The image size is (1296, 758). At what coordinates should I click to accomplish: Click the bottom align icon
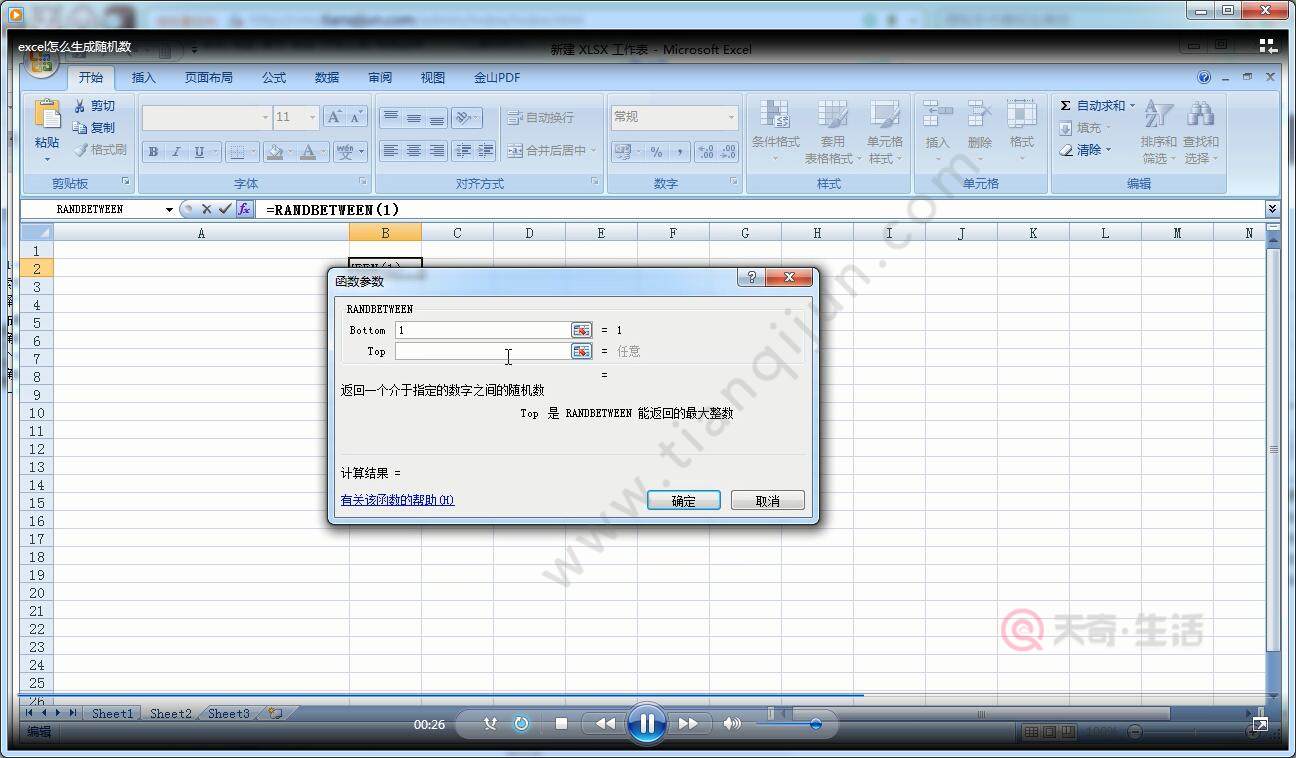click(436, 118)
